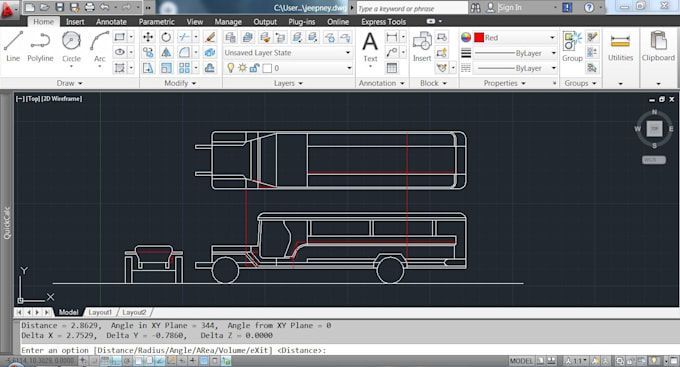Activate the Copy objects tool
This screenshot has width=680, height=367.
(148, 52)
